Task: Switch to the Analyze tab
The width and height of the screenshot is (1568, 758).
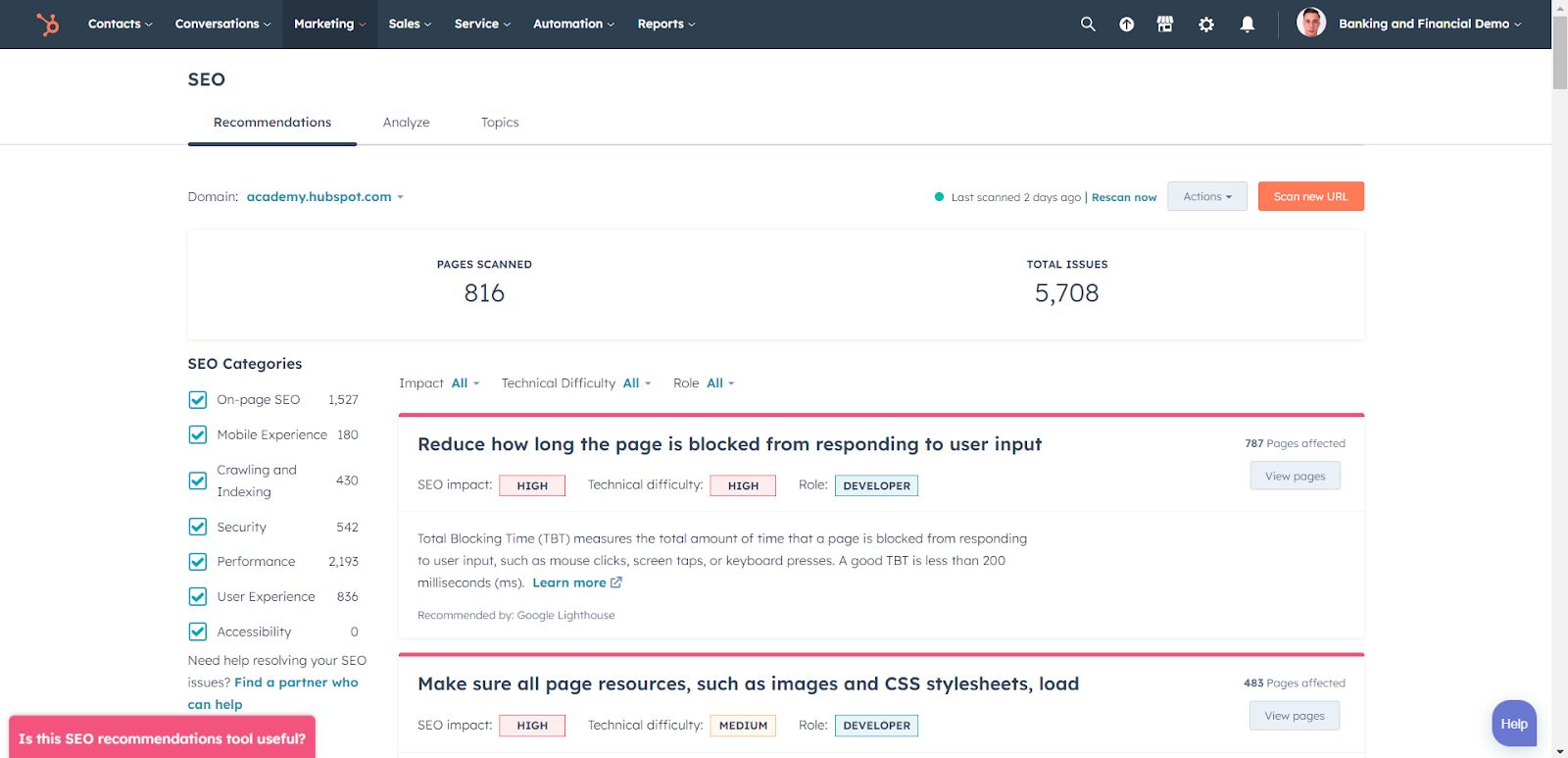Action: tap(407, 123)
